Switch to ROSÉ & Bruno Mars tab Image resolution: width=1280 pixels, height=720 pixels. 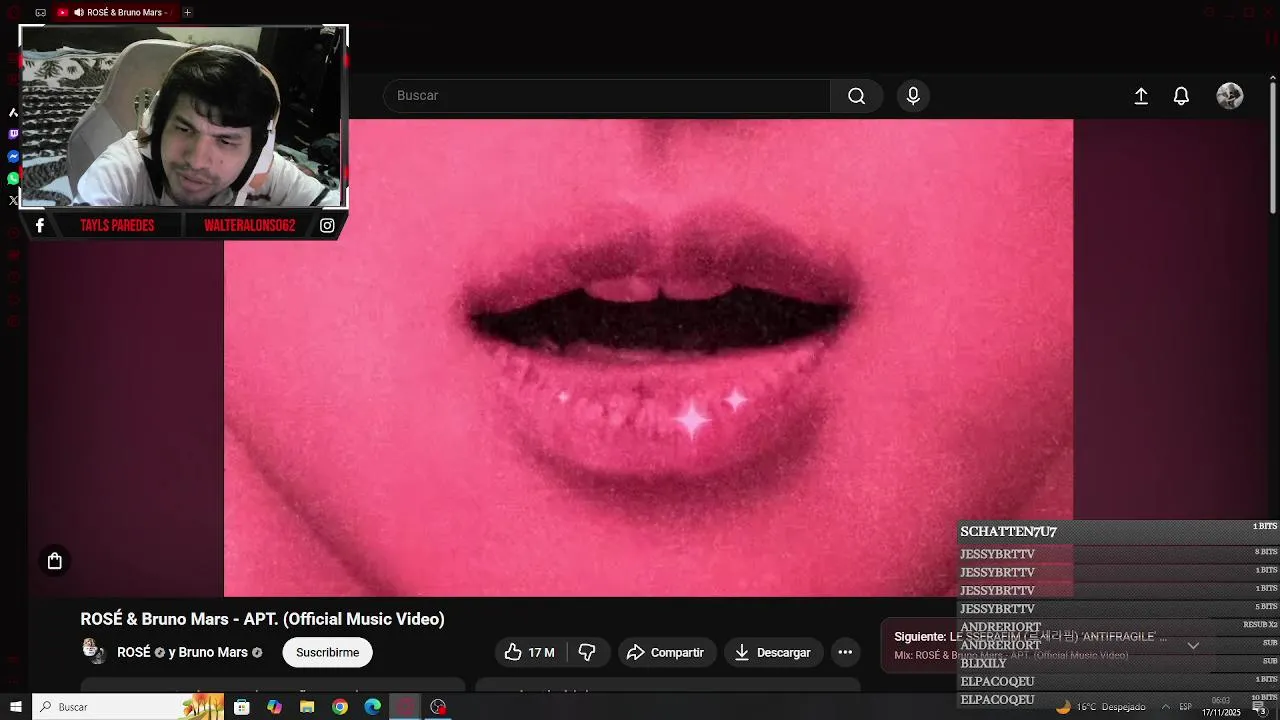[x=115, y=13]
